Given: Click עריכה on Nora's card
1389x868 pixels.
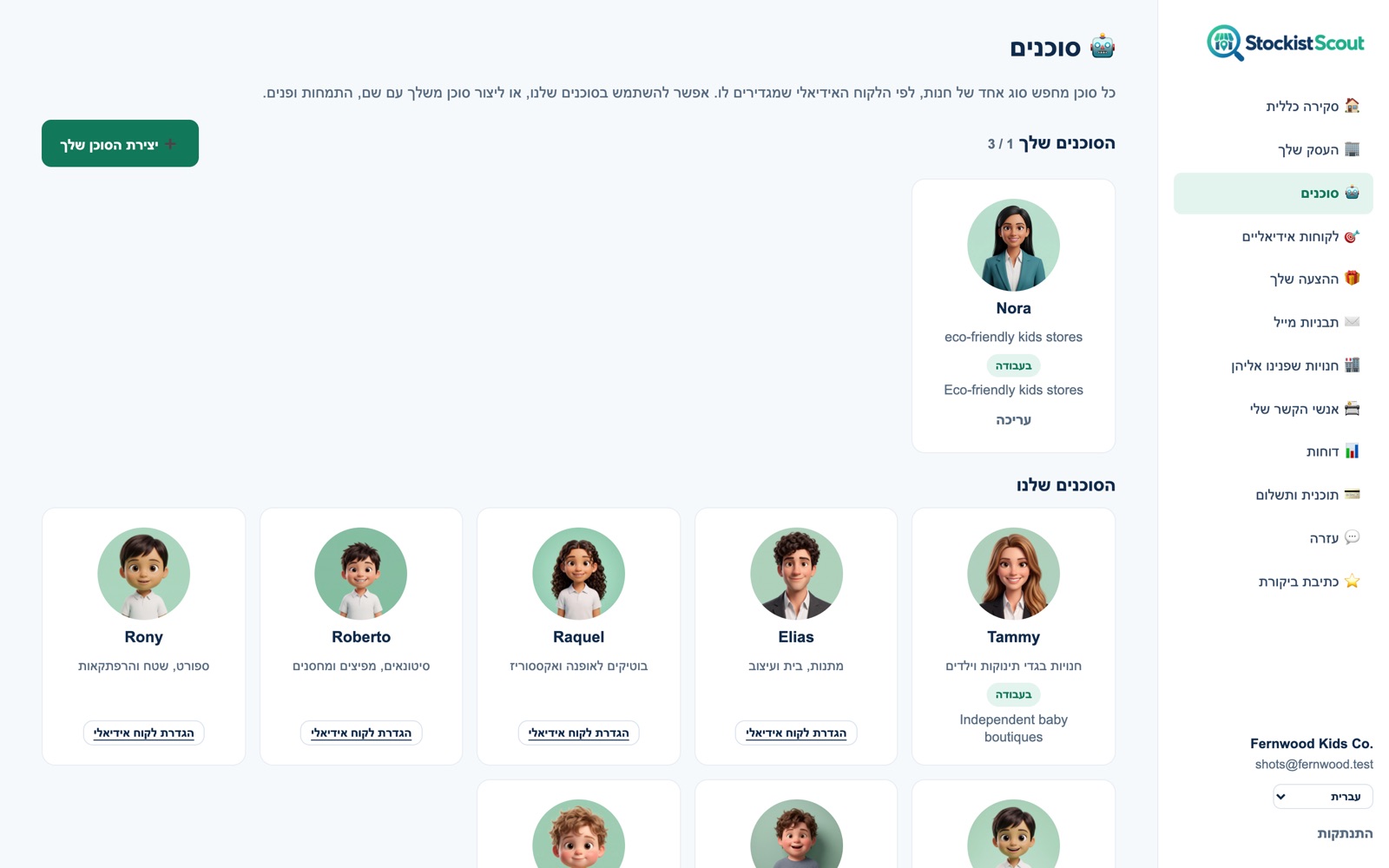Looking at the screenshot, I should (1013, 420).
